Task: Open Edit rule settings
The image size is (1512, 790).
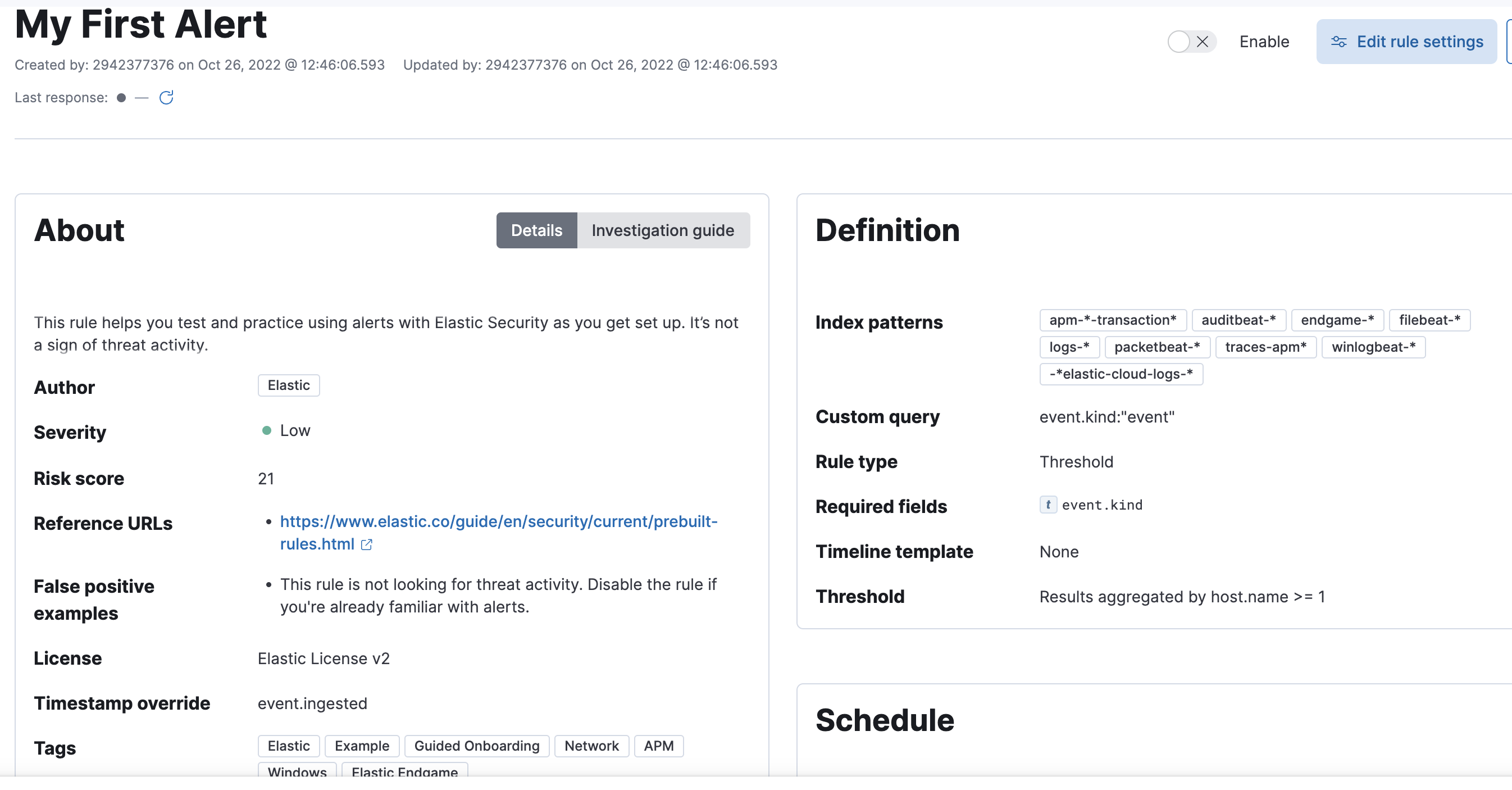Action: [x=1406, y=42]
